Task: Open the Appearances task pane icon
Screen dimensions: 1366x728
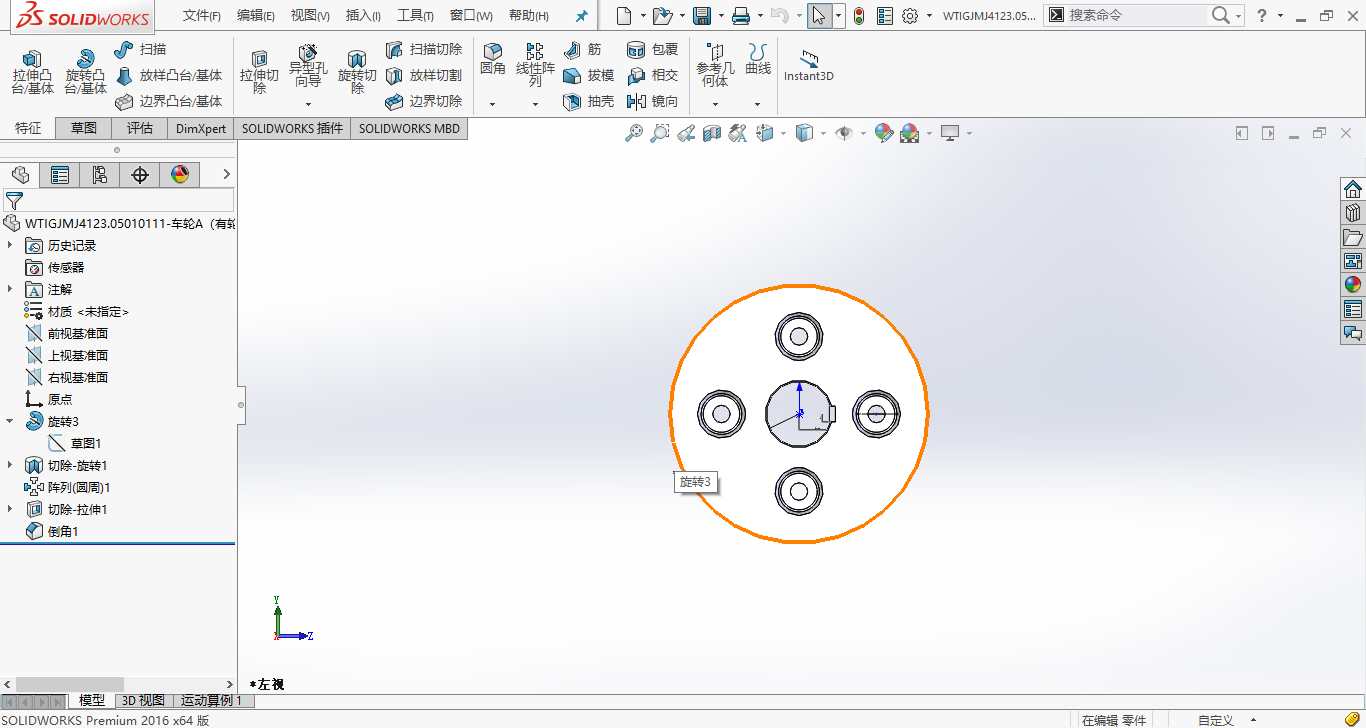Action: pos(1353,284)
